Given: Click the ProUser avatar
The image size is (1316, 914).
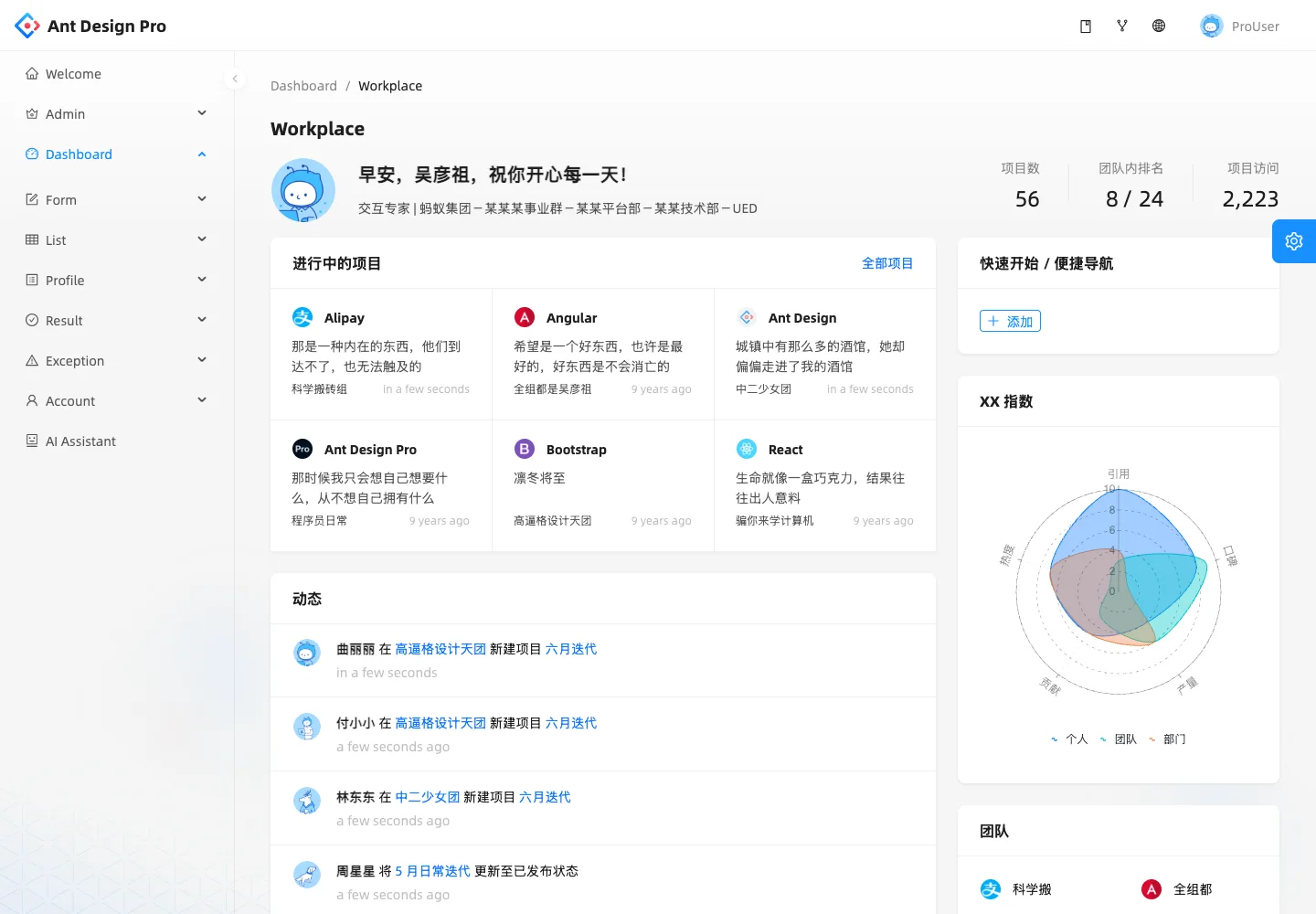Looking at the screenshot, I should (x=1212, y=26).
